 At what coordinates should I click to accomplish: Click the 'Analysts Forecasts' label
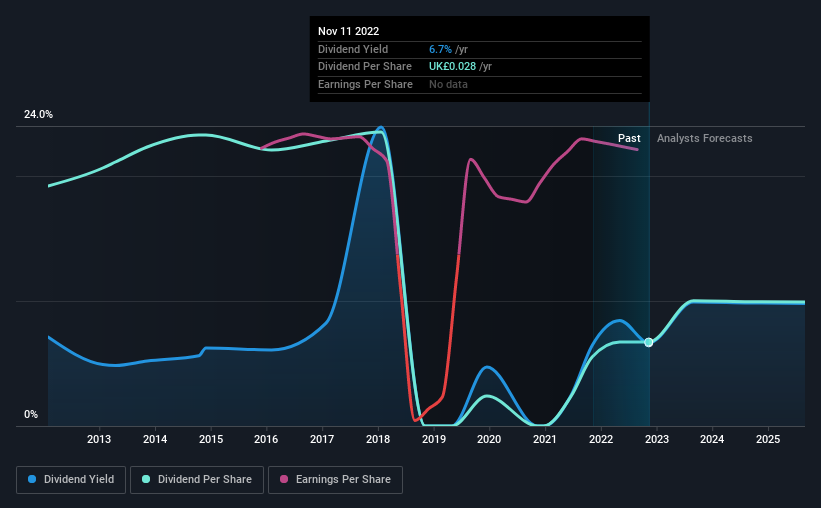(705, 138)
